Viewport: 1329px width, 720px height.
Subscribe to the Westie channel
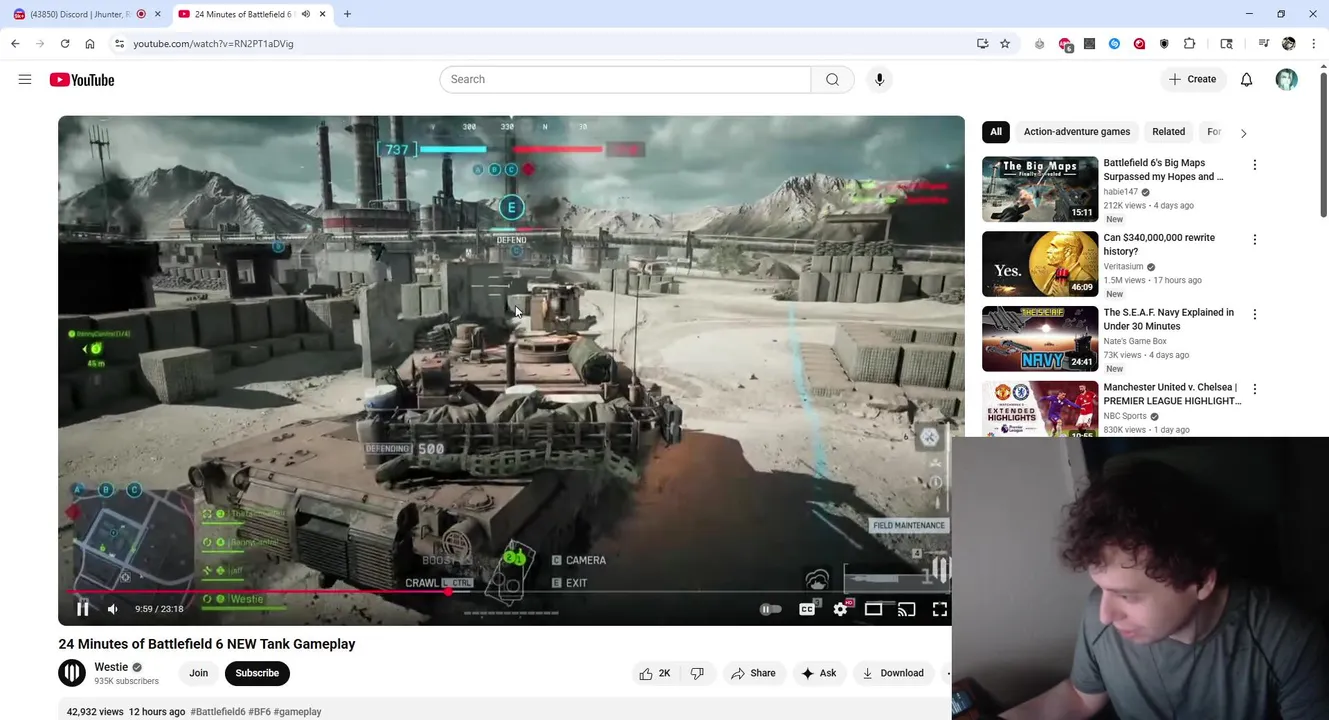click(x=257, y=673)
